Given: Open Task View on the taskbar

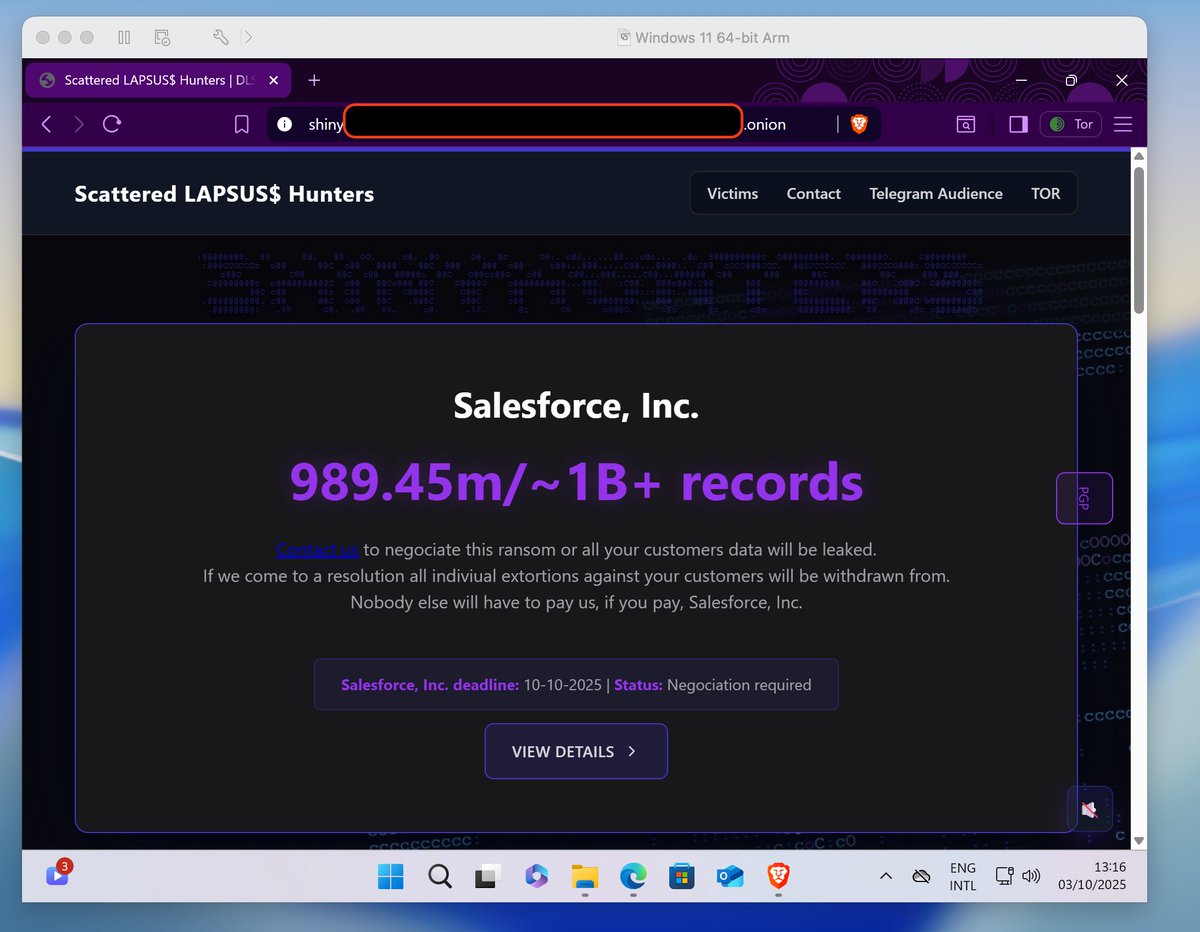Looking at the screenshot, I should 487,877.
